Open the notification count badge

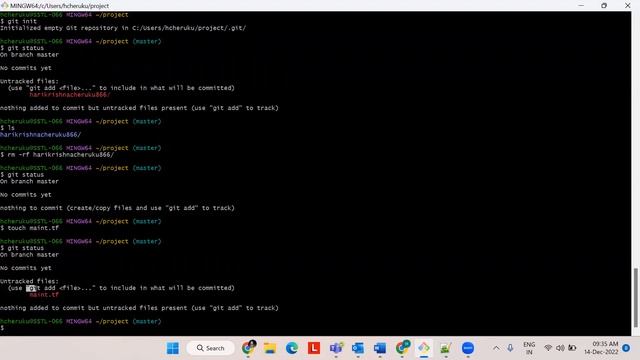[626, 348]
